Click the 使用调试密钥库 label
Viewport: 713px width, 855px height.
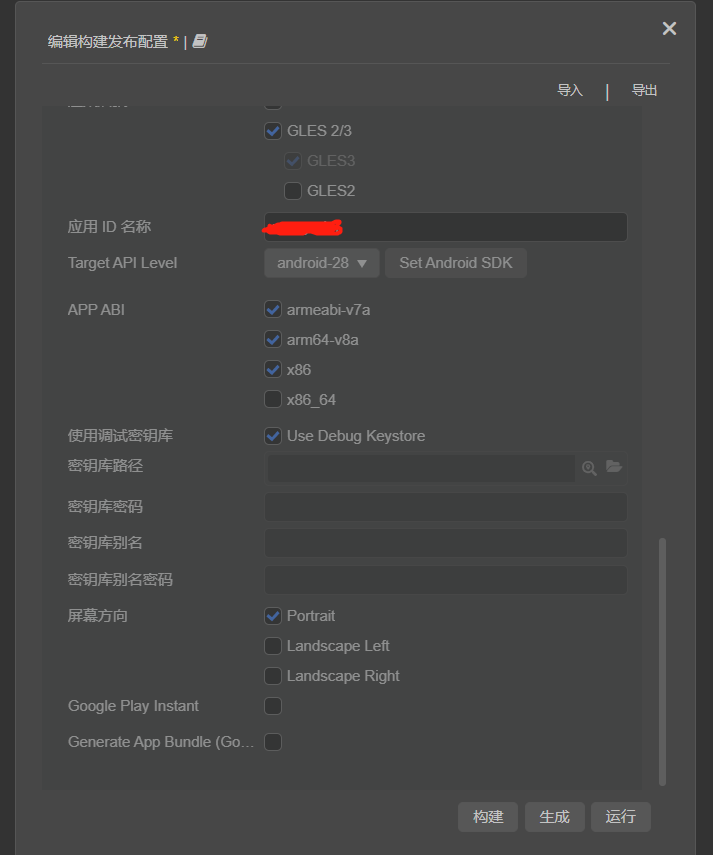(x=120, y=436)
